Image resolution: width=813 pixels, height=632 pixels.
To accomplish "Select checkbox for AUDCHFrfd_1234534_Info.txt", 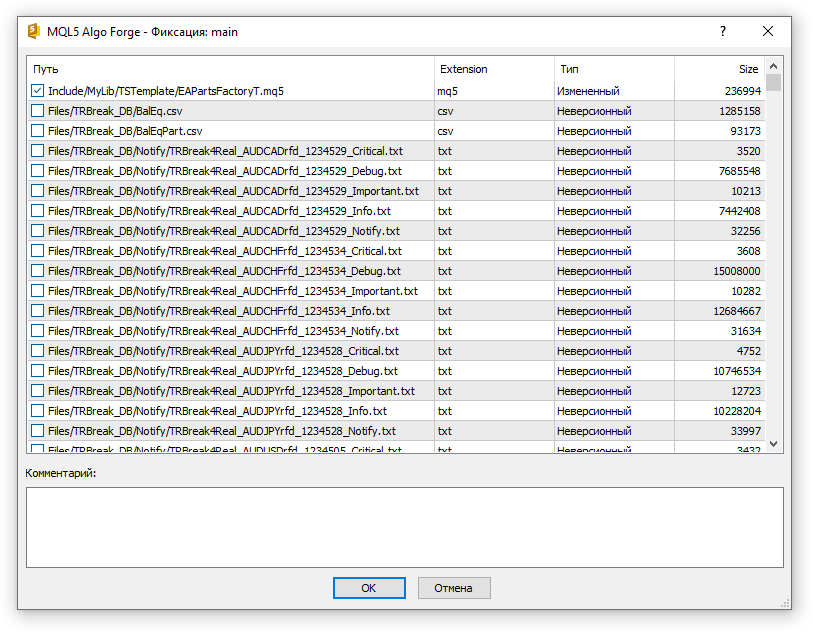I will (37, 311).
